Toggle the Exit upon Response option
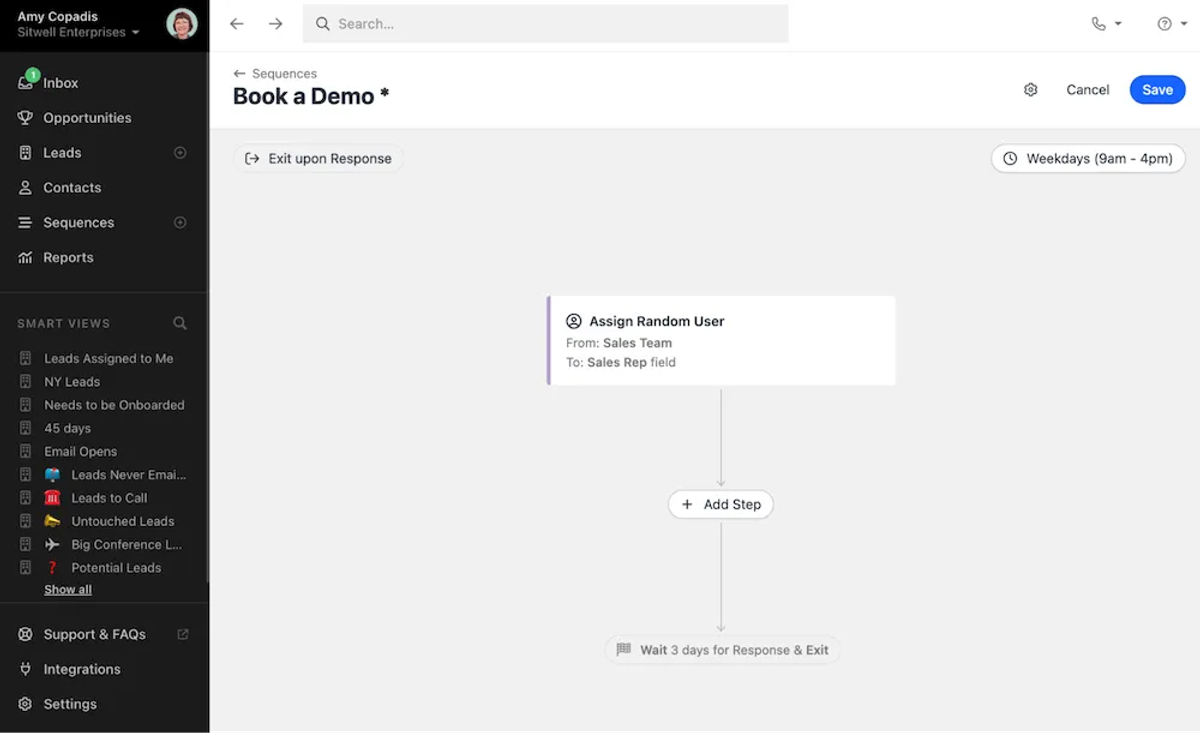The image size is (1200, 733). tap(319, 158)
